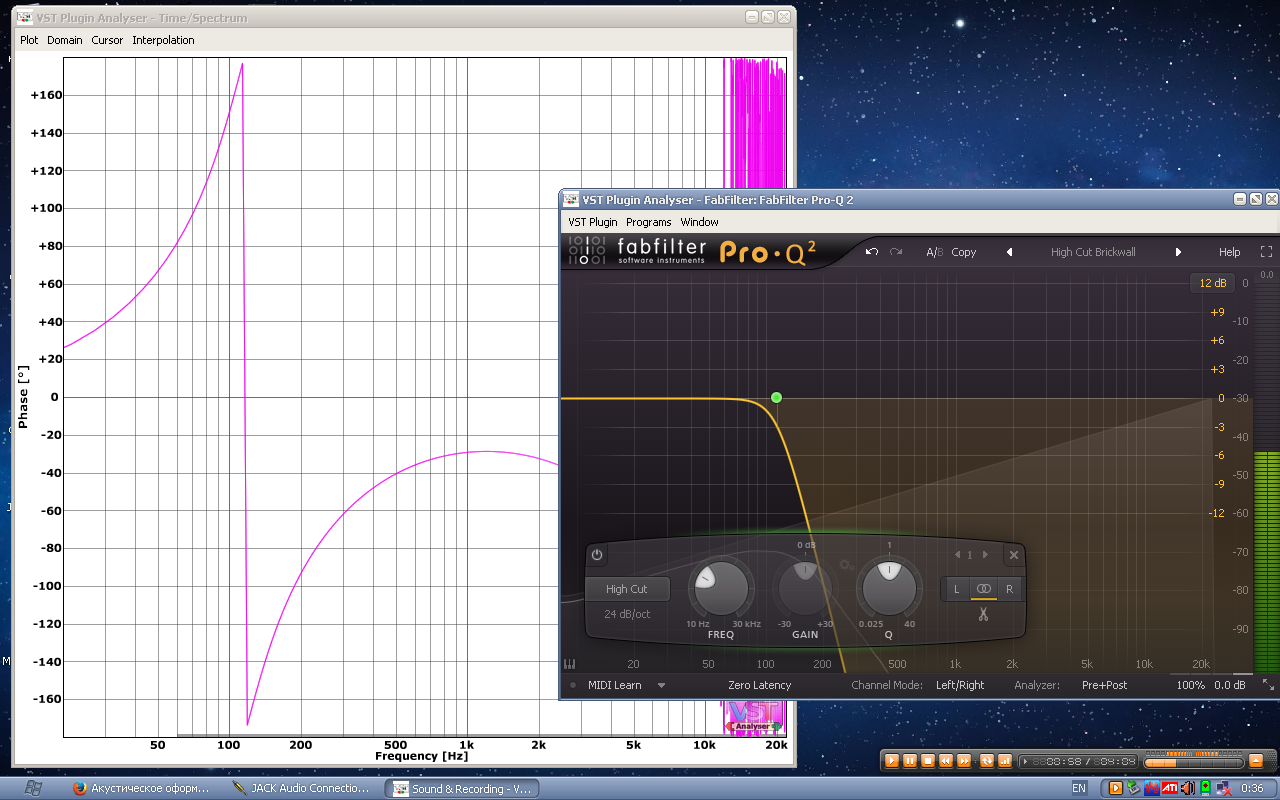Toggle the piano keyboard display icon
Image resolution: width=1280 pixels, height=800 pixels.
coord(570,664)
